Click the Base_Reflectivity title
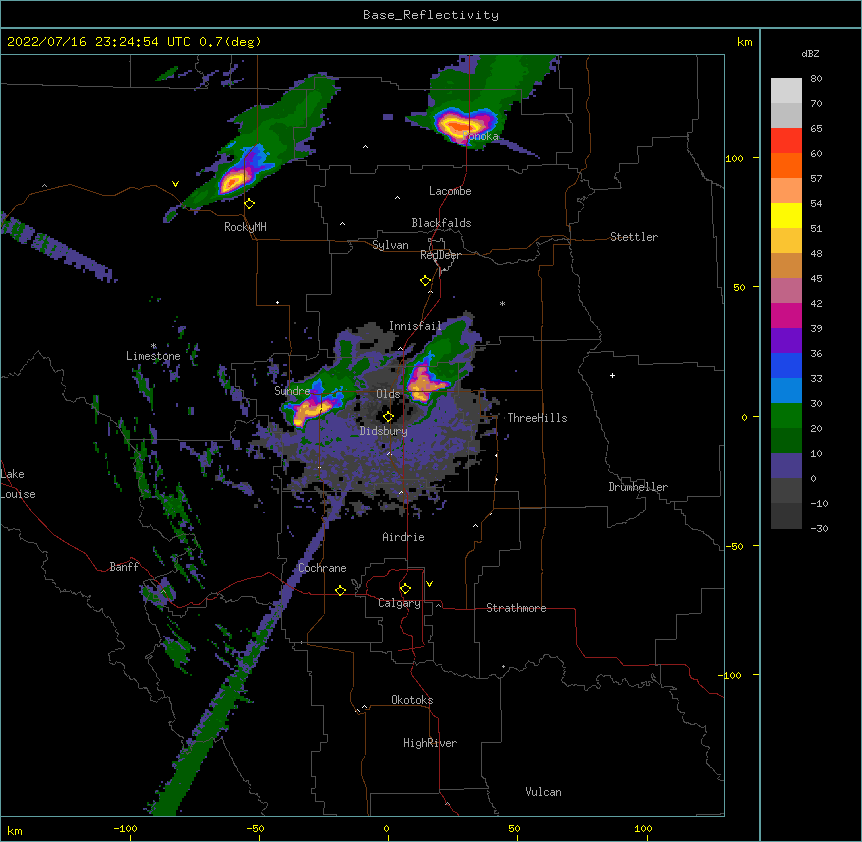862x842 pixels. 431,15
